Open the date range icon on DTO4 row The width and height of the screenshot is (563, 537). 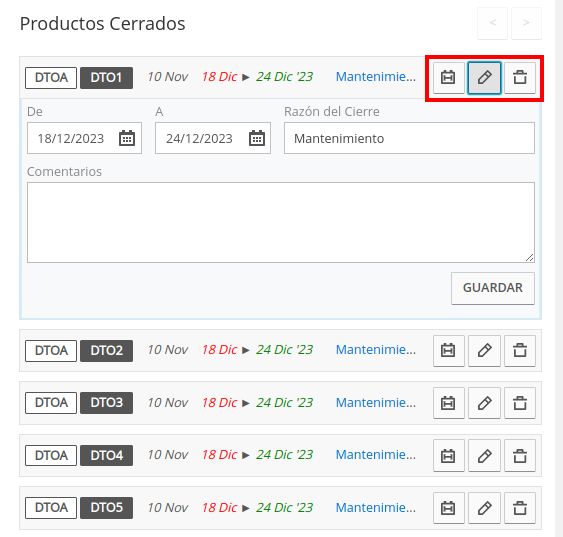(448, 456)
